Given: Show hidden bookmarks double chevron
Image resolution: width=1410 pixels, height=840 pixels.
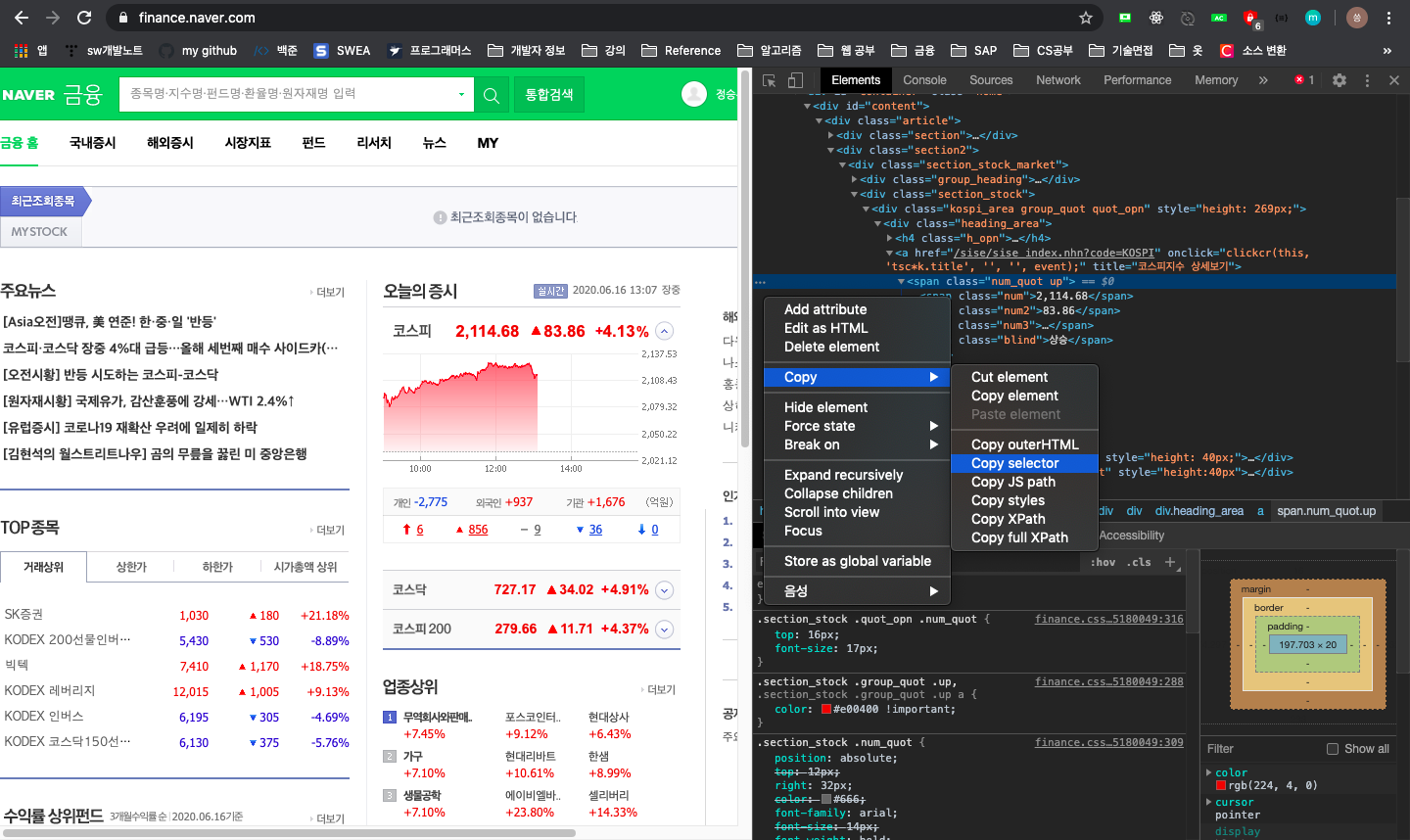Looking at the screenshot, I should click(x=1386, y=51).
